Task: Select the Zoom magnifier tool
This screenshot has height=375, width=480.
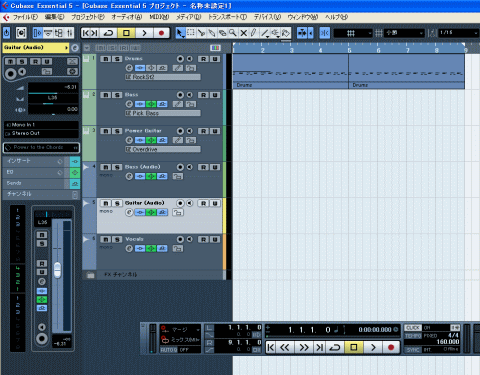Action: tap(233, 33)
